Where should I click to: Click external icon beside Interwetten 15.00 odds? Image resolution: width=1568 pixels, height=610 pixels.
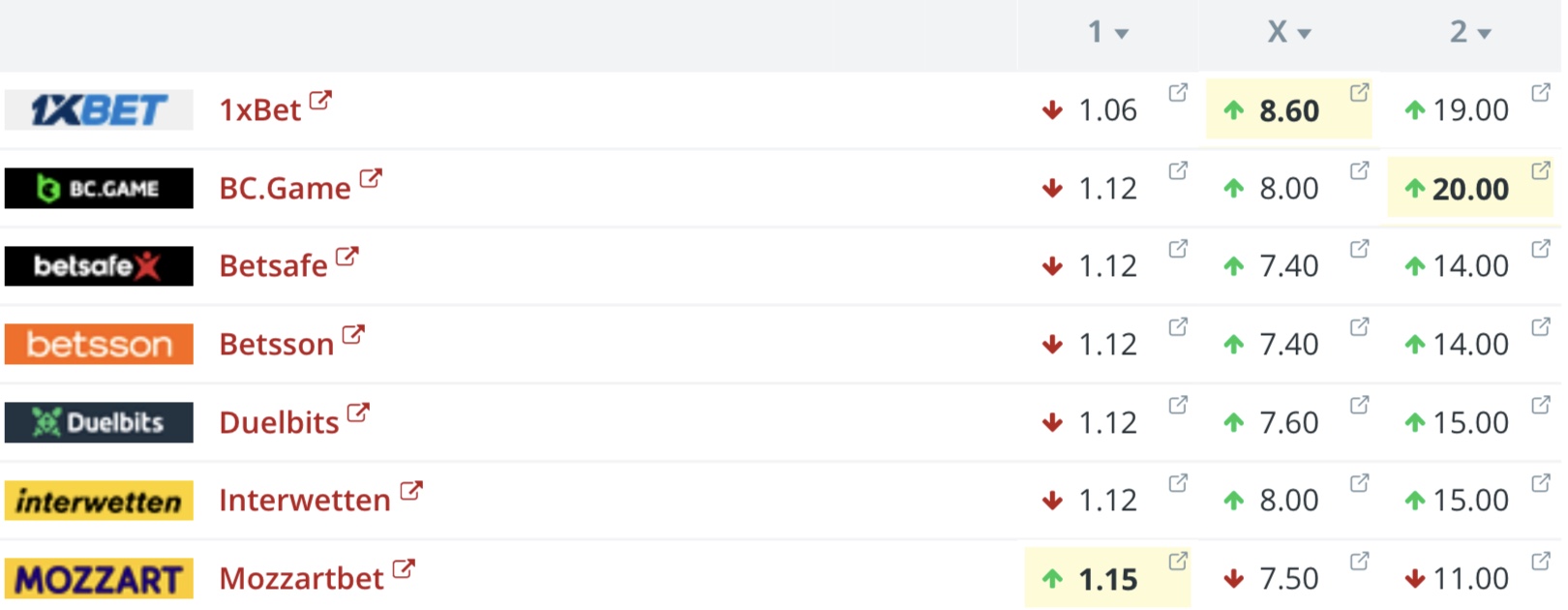coord(1540,482)
